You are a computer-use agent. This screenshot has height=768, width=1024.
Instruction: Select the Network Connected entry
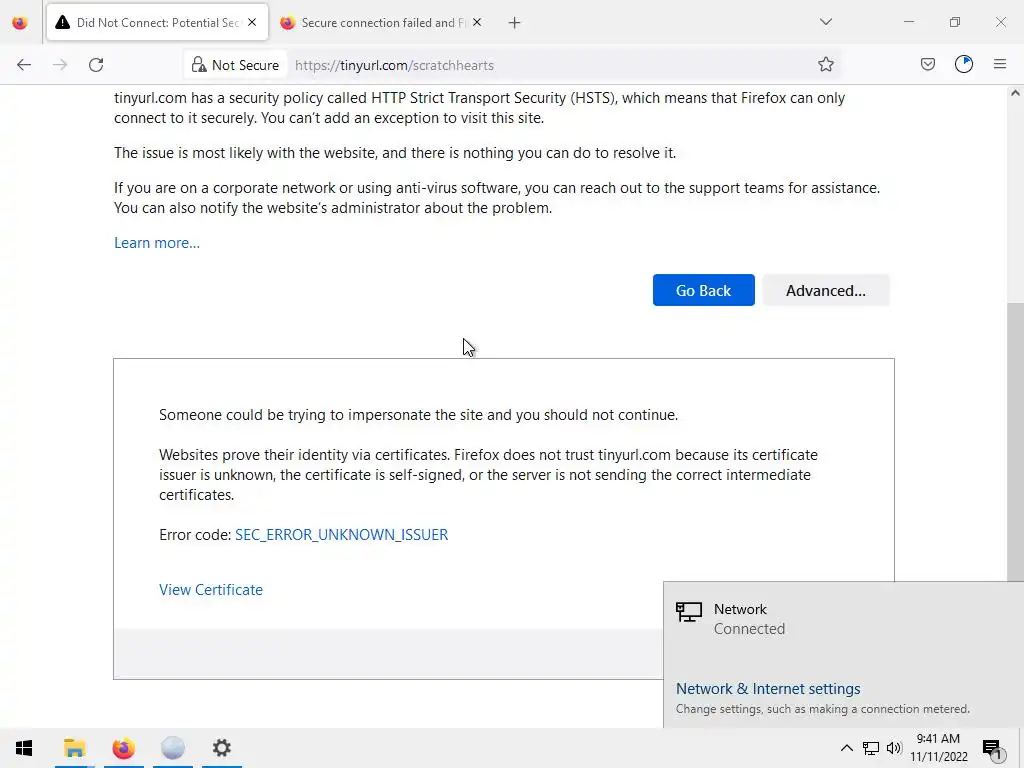844,619
